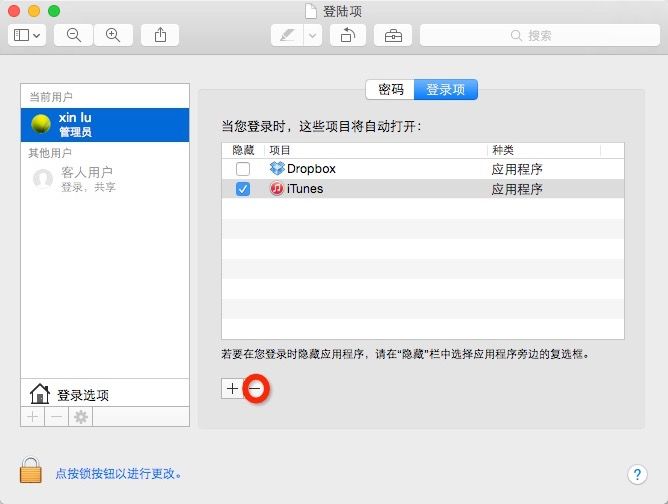Select the markup pen tool icon
The image size is (668, 504).
pyautogui.click(x=287, y=35)
